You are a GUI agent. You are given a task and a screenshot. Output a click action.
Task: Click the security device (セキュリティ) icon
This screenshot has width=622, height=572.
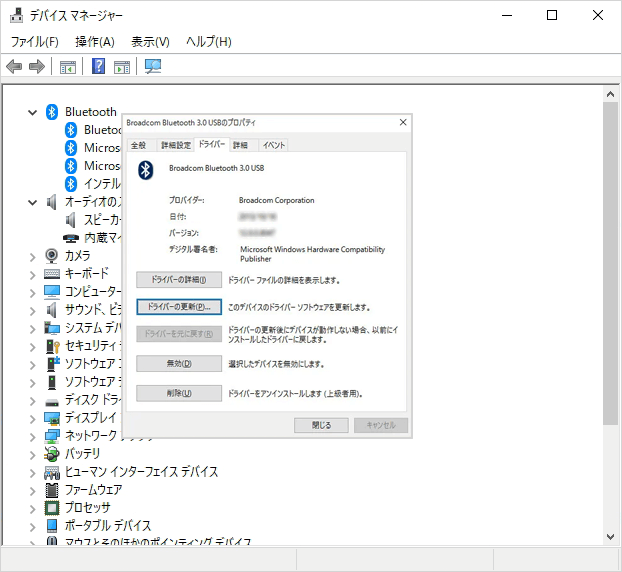click(52, 346)
